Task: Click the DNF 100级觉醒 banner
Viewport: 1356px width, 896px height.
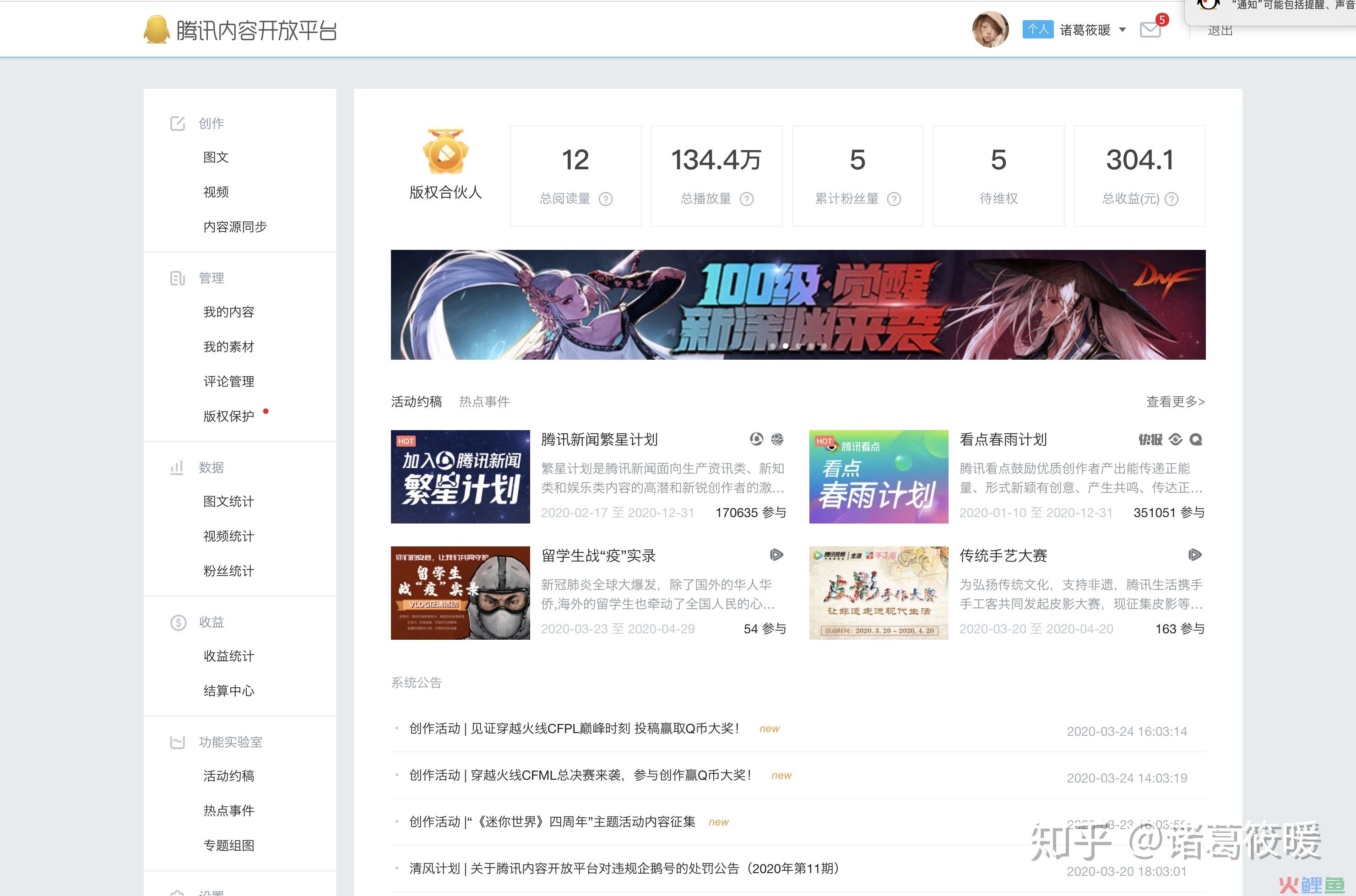Action: (798, 305)
